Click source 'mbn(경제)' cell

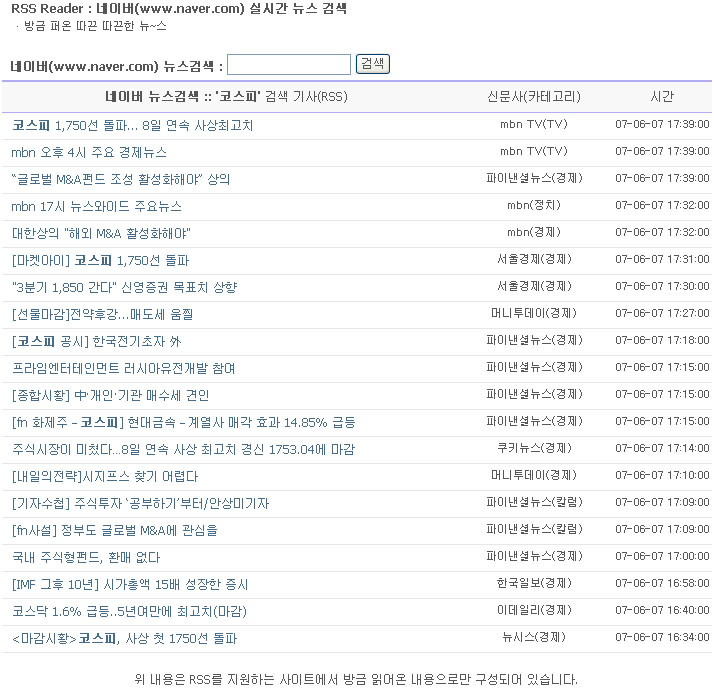pos(534,232)
